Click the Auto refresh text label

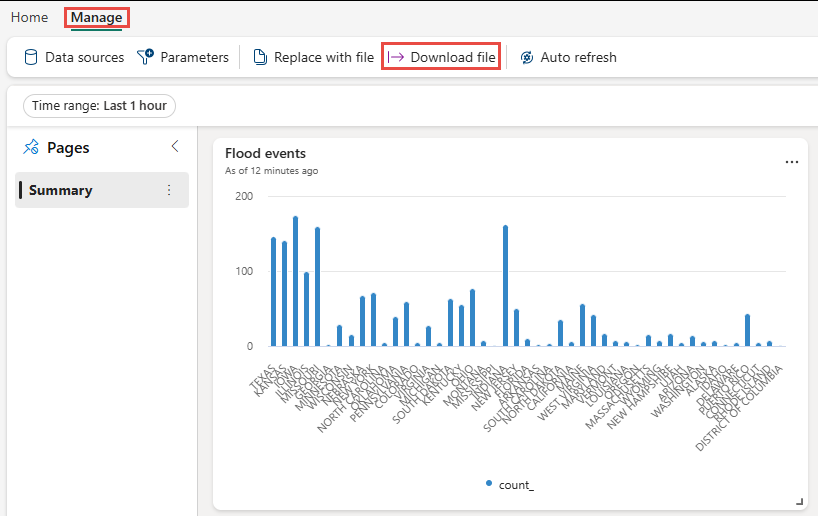(x=578, y=57)
